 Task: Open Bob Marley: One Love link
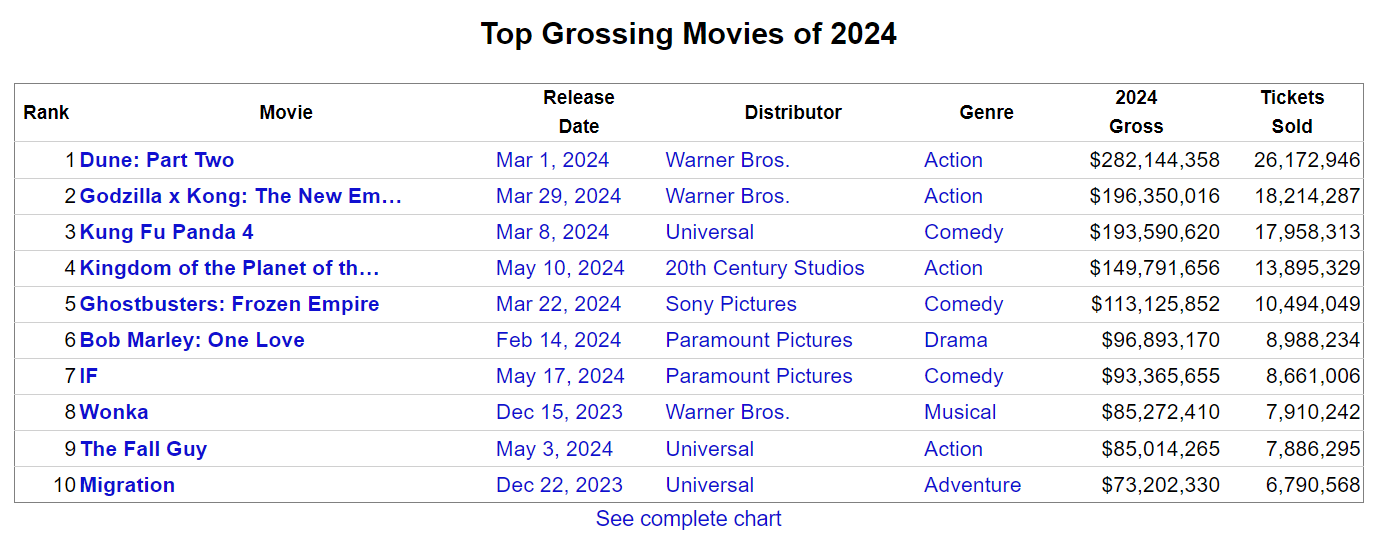click(192, 340)
